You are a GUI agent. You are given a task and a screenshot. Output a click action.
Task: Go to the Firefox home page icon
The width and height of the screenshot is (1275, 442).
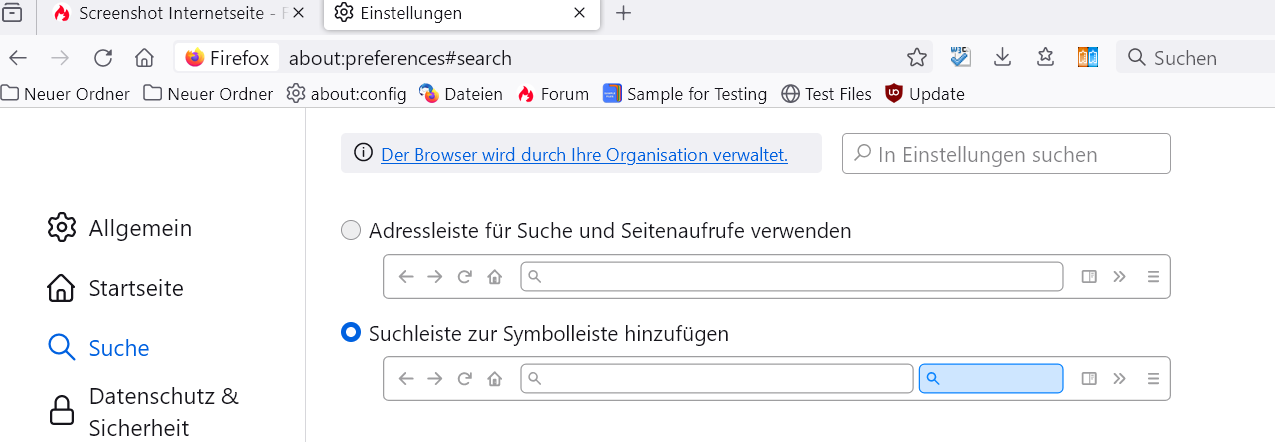coord(144,58)
